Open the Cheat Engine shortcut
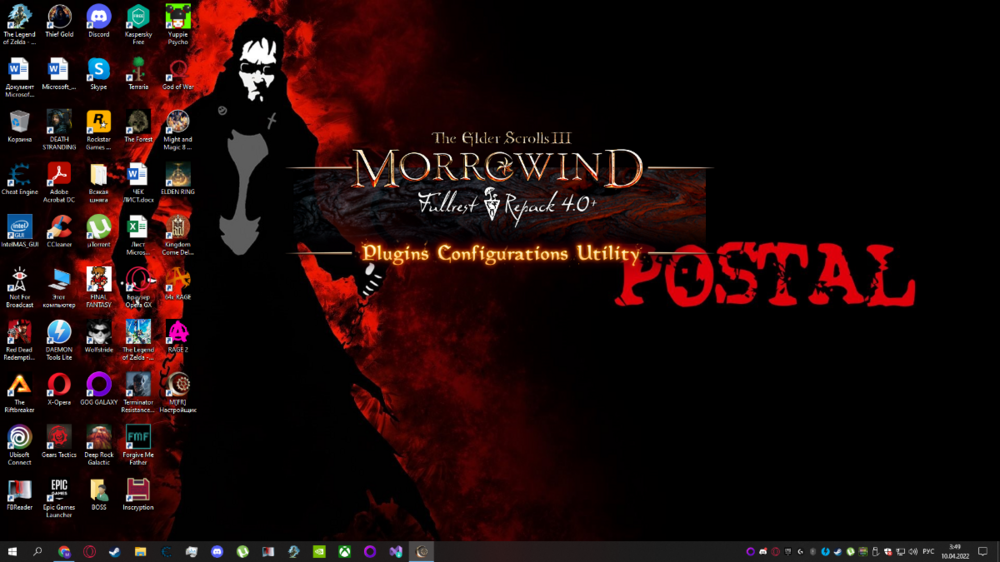 (x=19, y=176)
